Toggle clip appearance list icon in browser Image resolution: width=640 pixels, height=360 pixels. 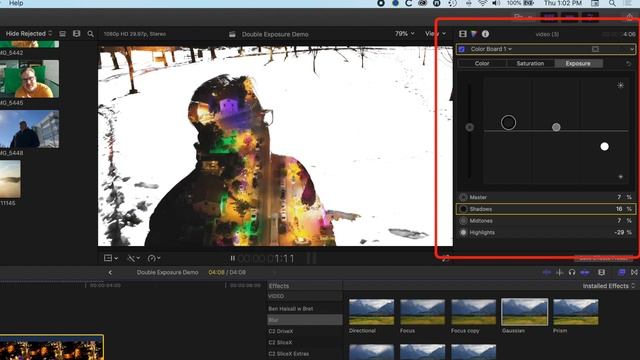click(62, 33)
